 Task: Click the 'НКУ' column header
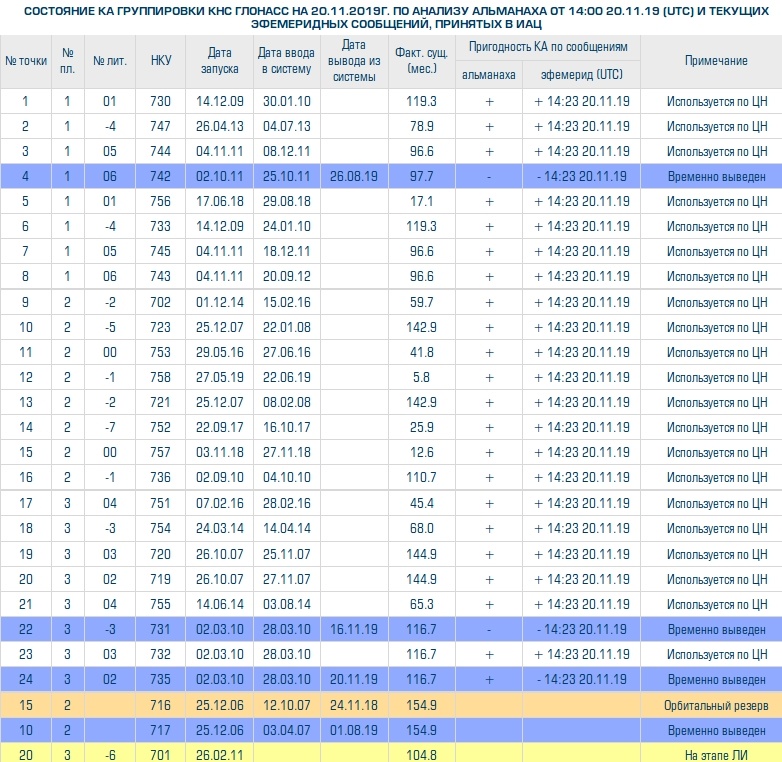(161, 61)
